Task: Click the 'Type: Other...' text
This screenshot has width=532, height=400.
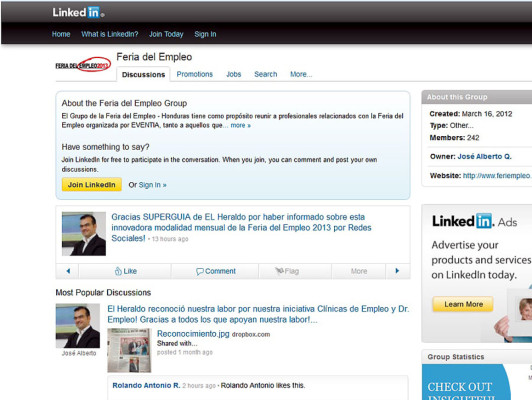Action: click(x=451, y=126)
